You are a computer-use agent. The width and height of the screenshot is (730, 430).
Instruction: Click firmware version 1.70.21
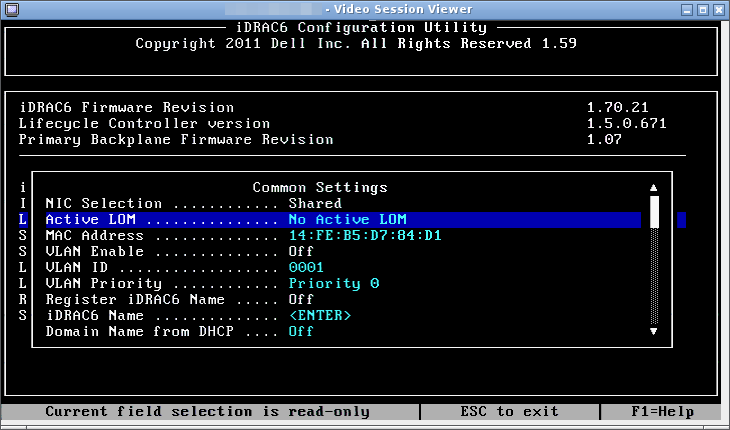[617, 108]
